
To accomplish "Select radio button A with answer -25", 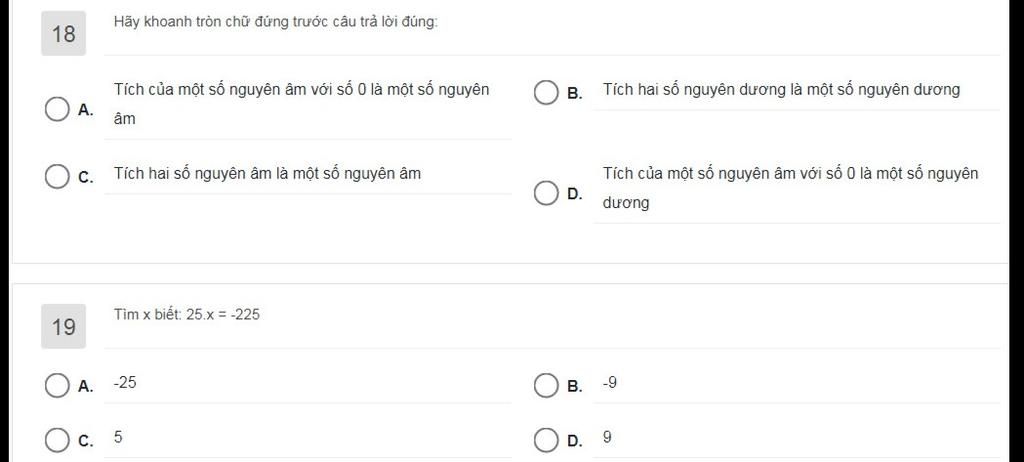I will [x=57, y=386].
